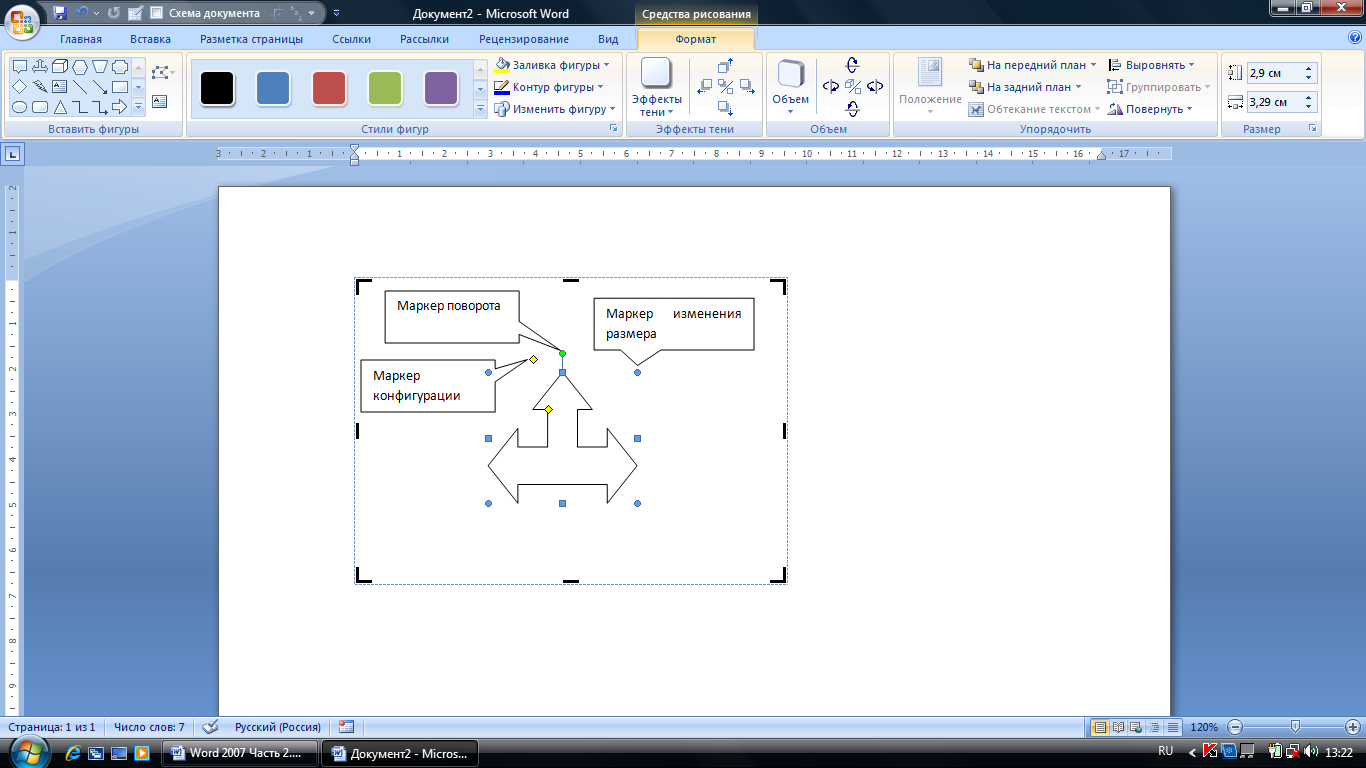Select the straight line shape
Screen dimensions: 1366x768
[x=80, y=87]
